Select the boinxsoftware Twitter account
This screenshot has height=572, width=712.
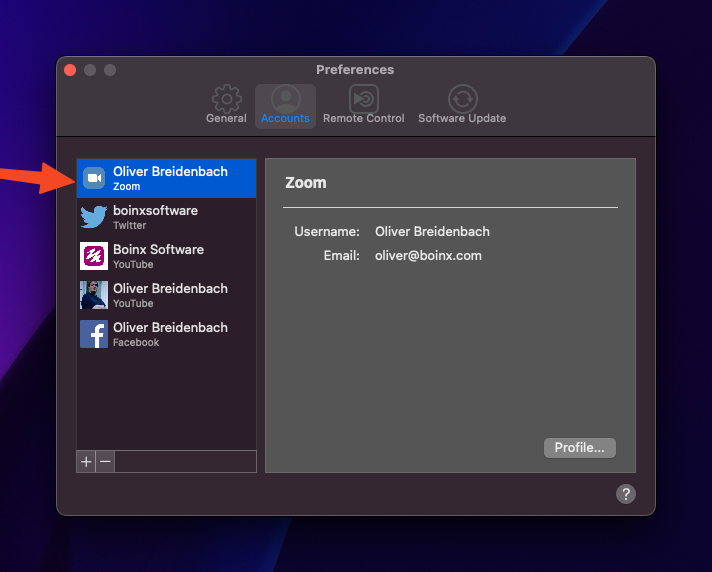tap(166, 217)
